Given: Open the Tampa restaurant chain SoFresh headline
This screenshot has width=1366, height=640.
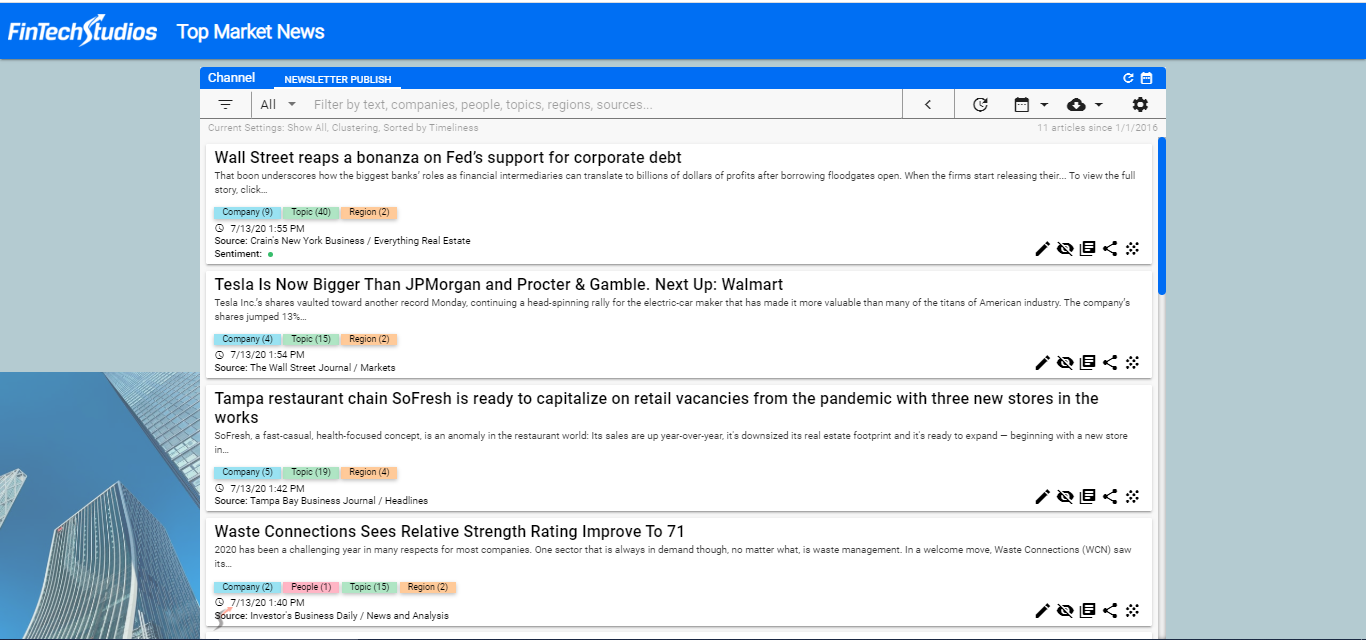Looking at the screenshot, I should click(x=657, y=408).
